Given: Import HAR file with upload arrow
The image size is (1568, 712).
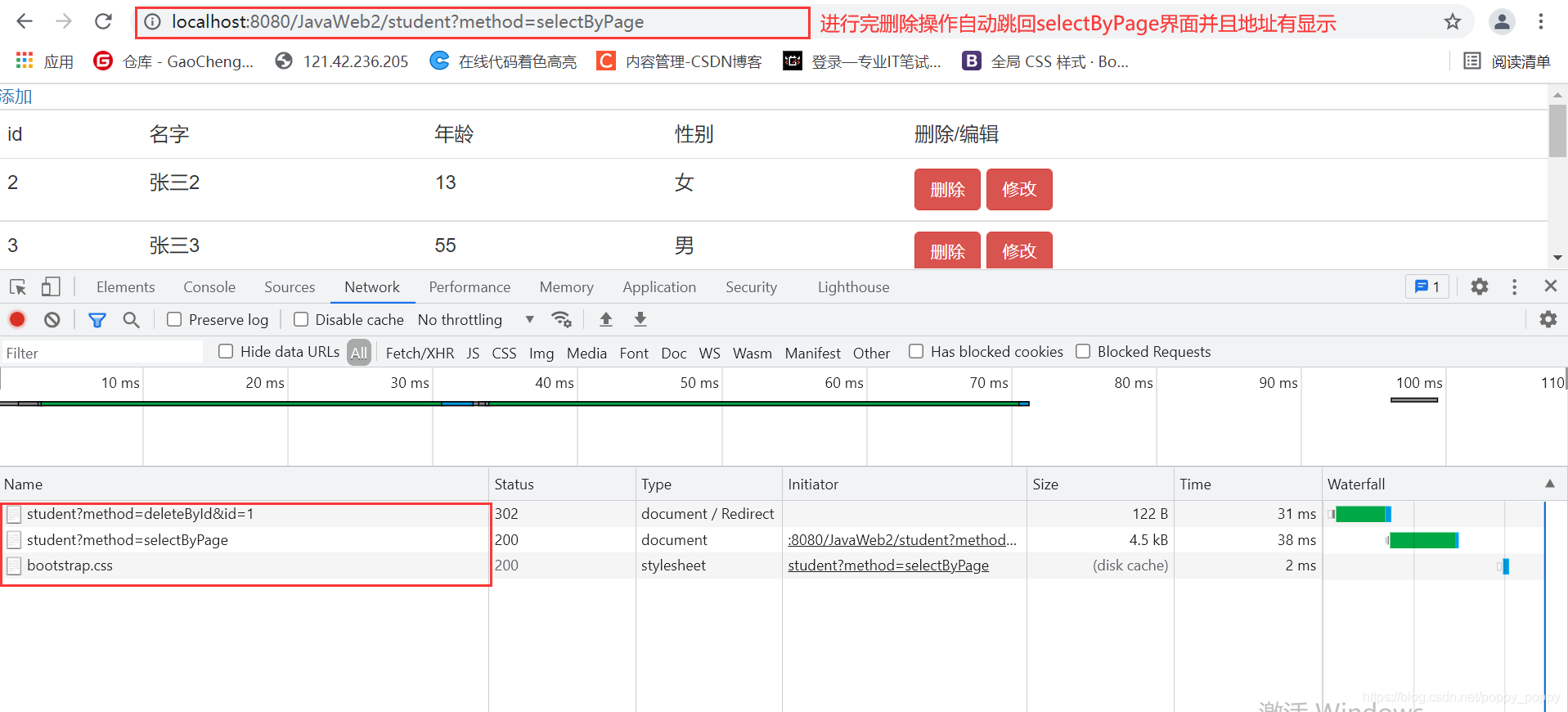Looking at the screenshot, I should tap(606, 319).
